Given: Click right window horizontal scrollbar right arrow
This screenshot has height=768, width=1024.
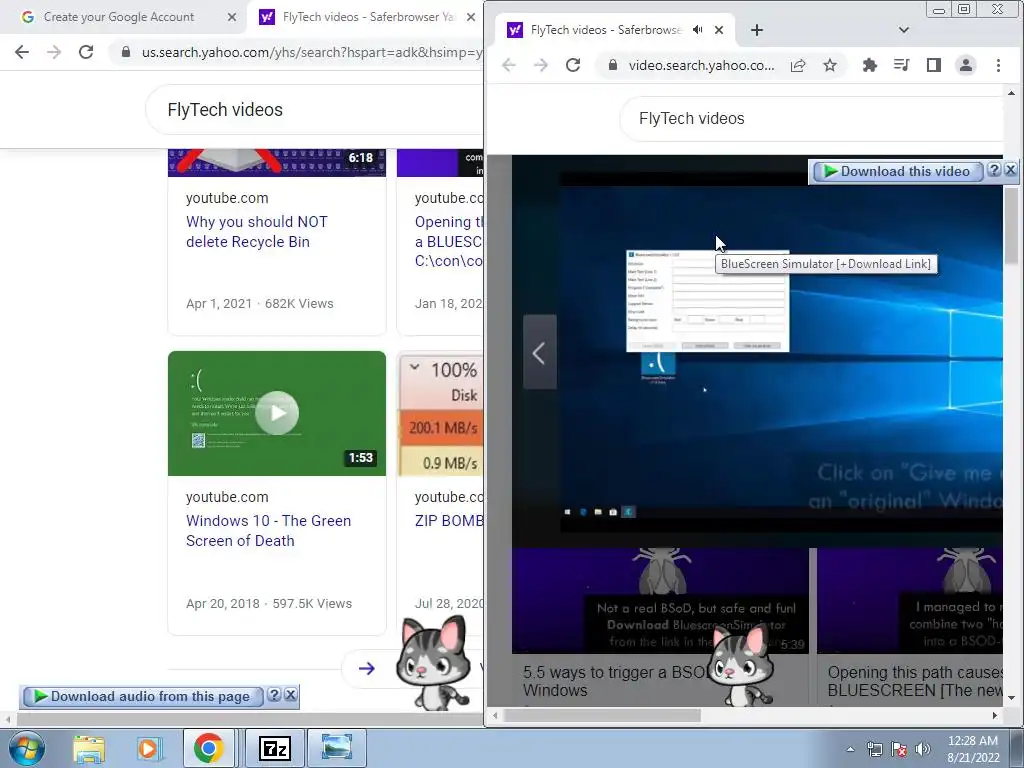Looking at the screenshot, I should [995, 716].
